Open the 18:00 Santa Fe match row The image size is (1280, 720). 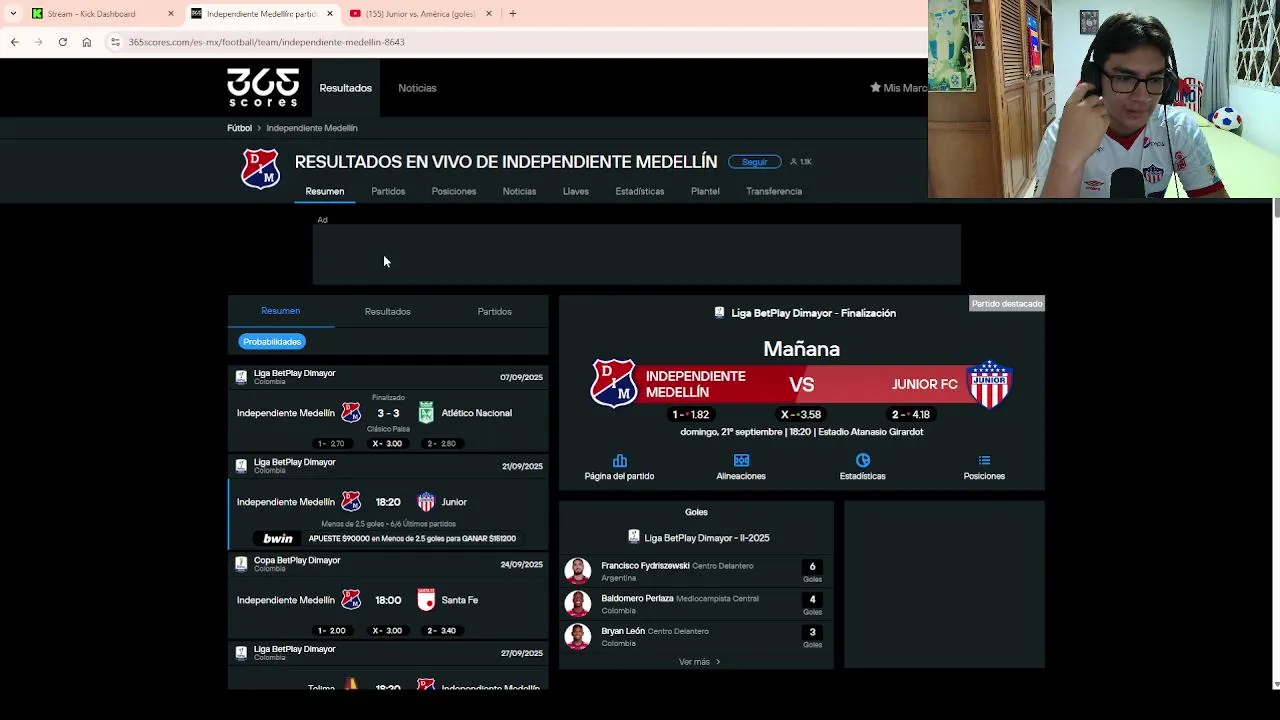point(388,600)
